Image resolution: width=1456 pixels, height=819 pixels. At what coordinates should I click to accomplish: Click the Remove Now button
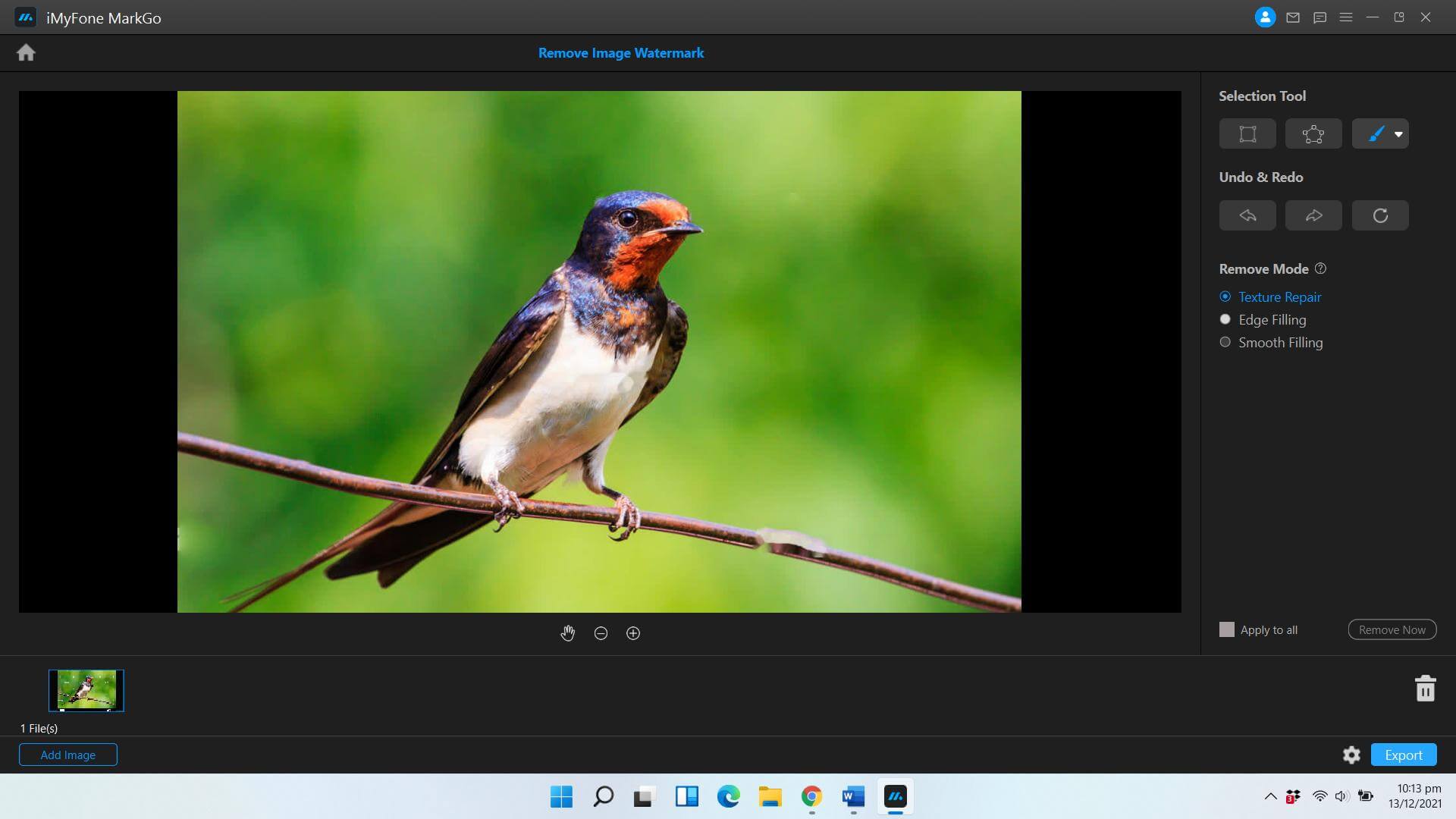coord(1392,629)
